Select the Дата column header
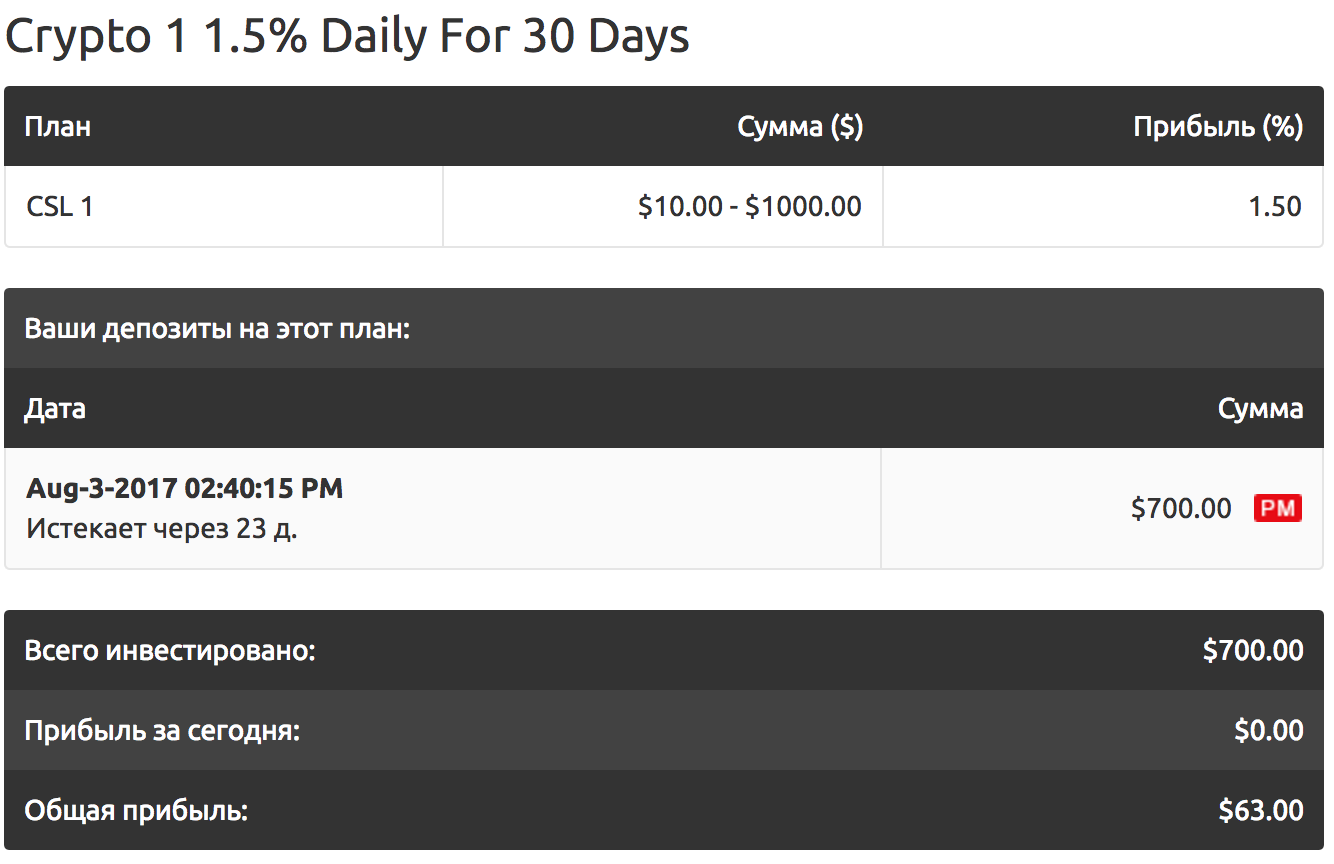Image resolution: width=1334 pixels, height=864 pixels. point(55,408)
